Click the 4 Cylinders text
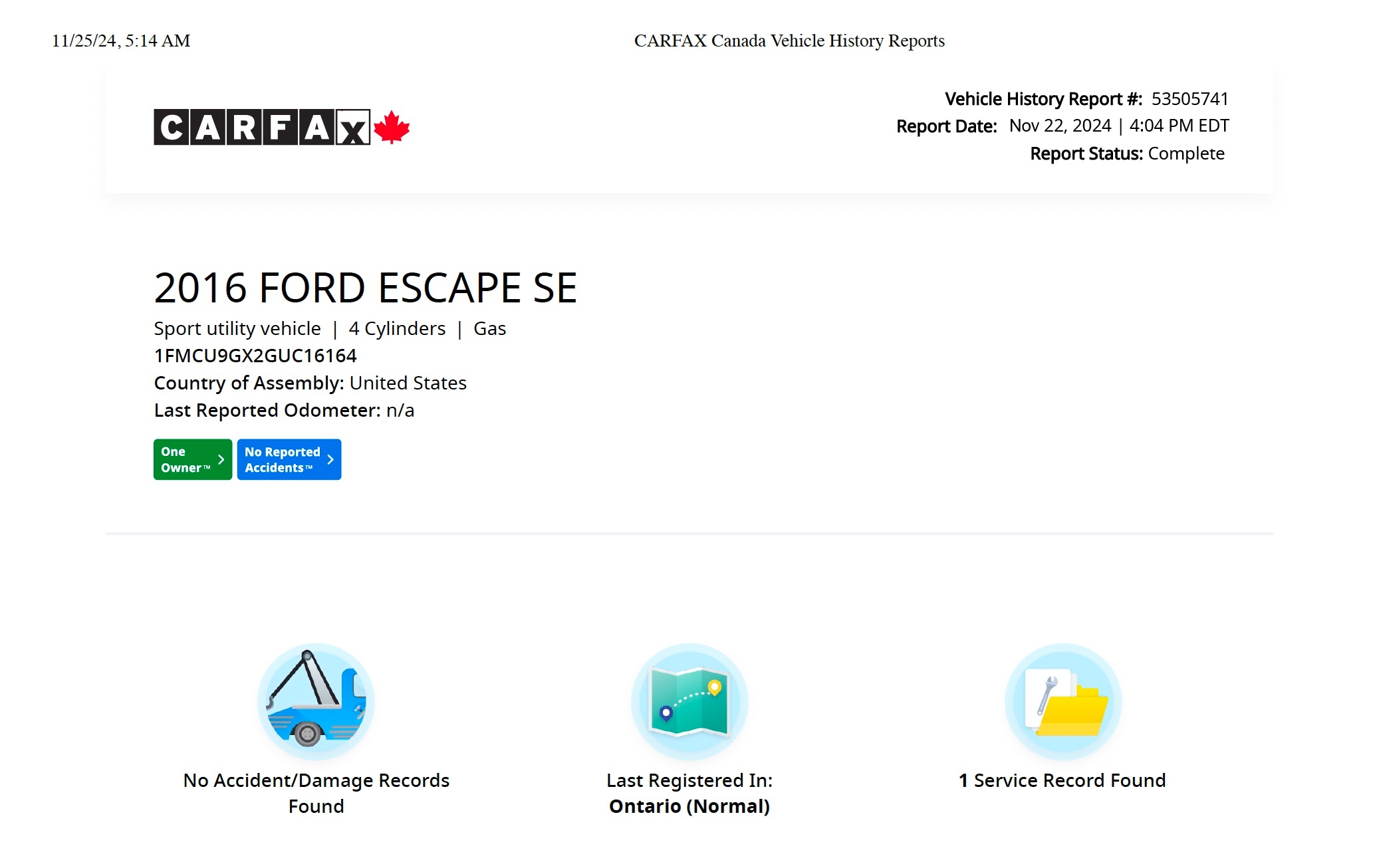 point(397,329)
